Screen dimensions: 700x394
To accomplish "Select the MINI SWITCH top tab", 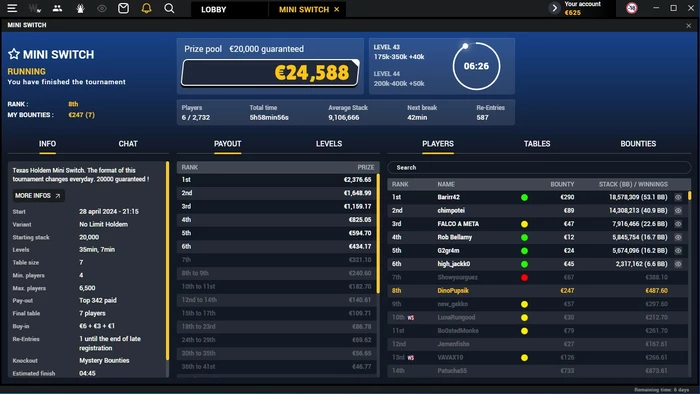I will [x=304, y=9].
